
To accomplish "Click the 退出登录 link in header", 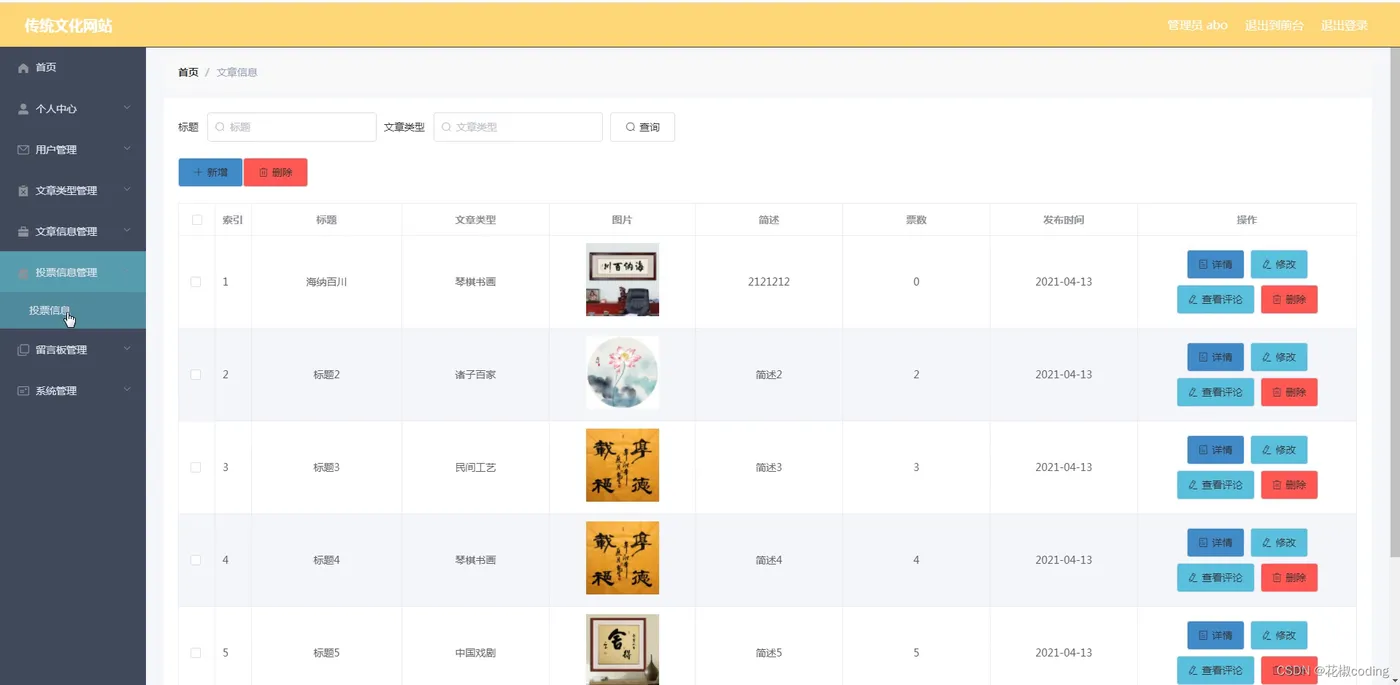I will point(1344,25).
